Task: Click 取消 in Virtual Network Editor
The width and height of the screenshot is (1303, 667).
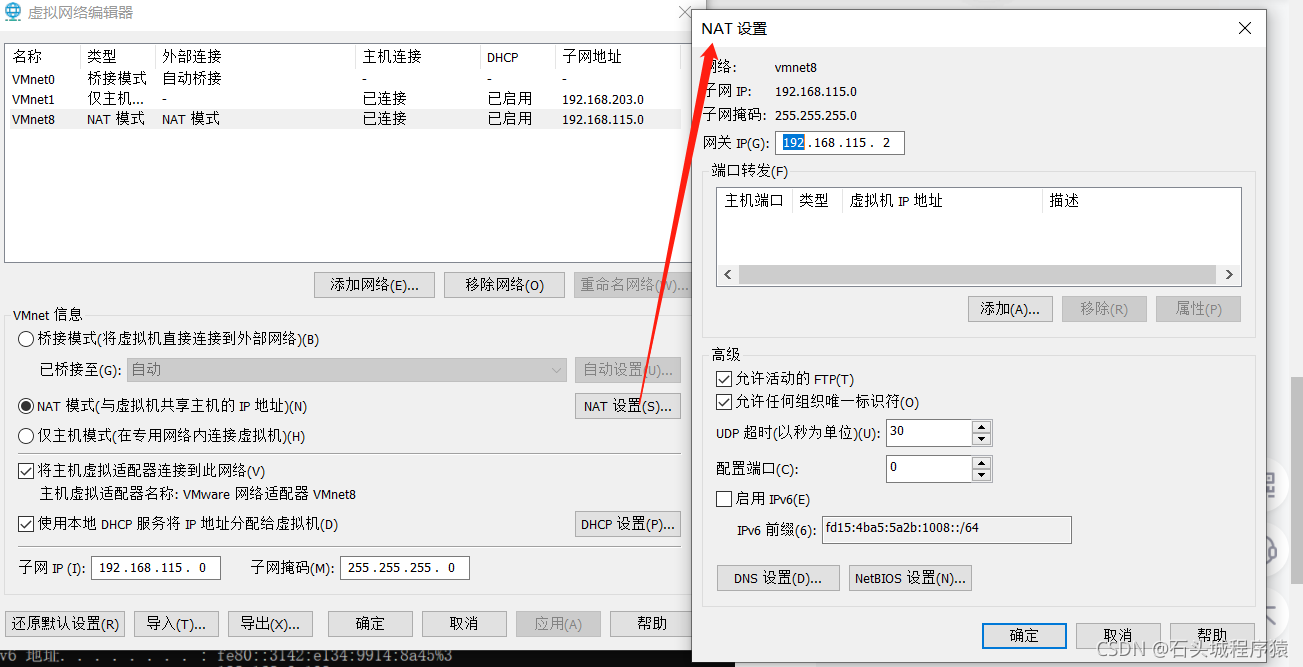Action: click(x=464, y=623)
